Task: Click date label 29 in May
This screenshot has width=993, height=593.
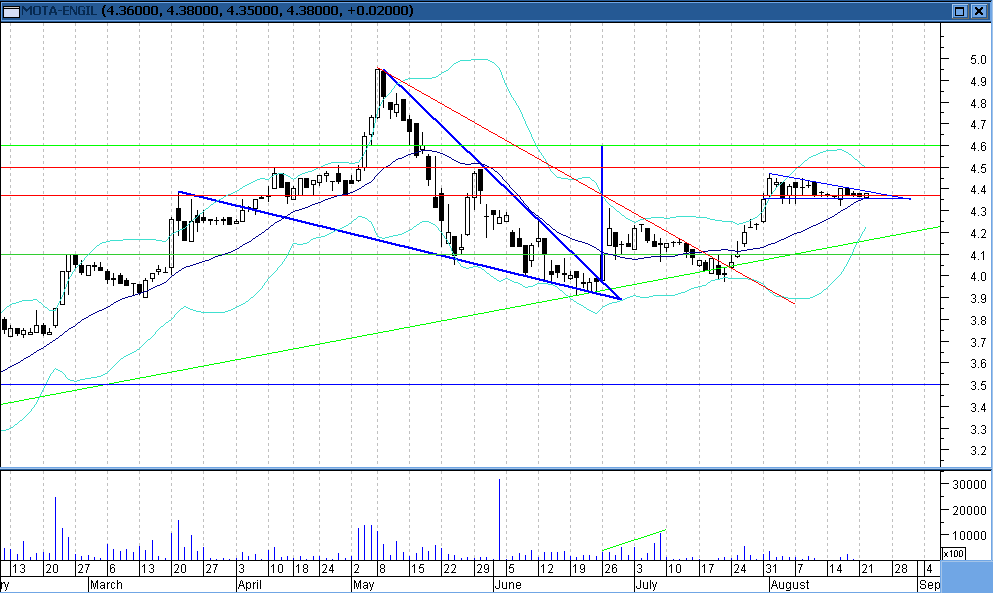Action: pyautogui.click(x=483, y=569)
